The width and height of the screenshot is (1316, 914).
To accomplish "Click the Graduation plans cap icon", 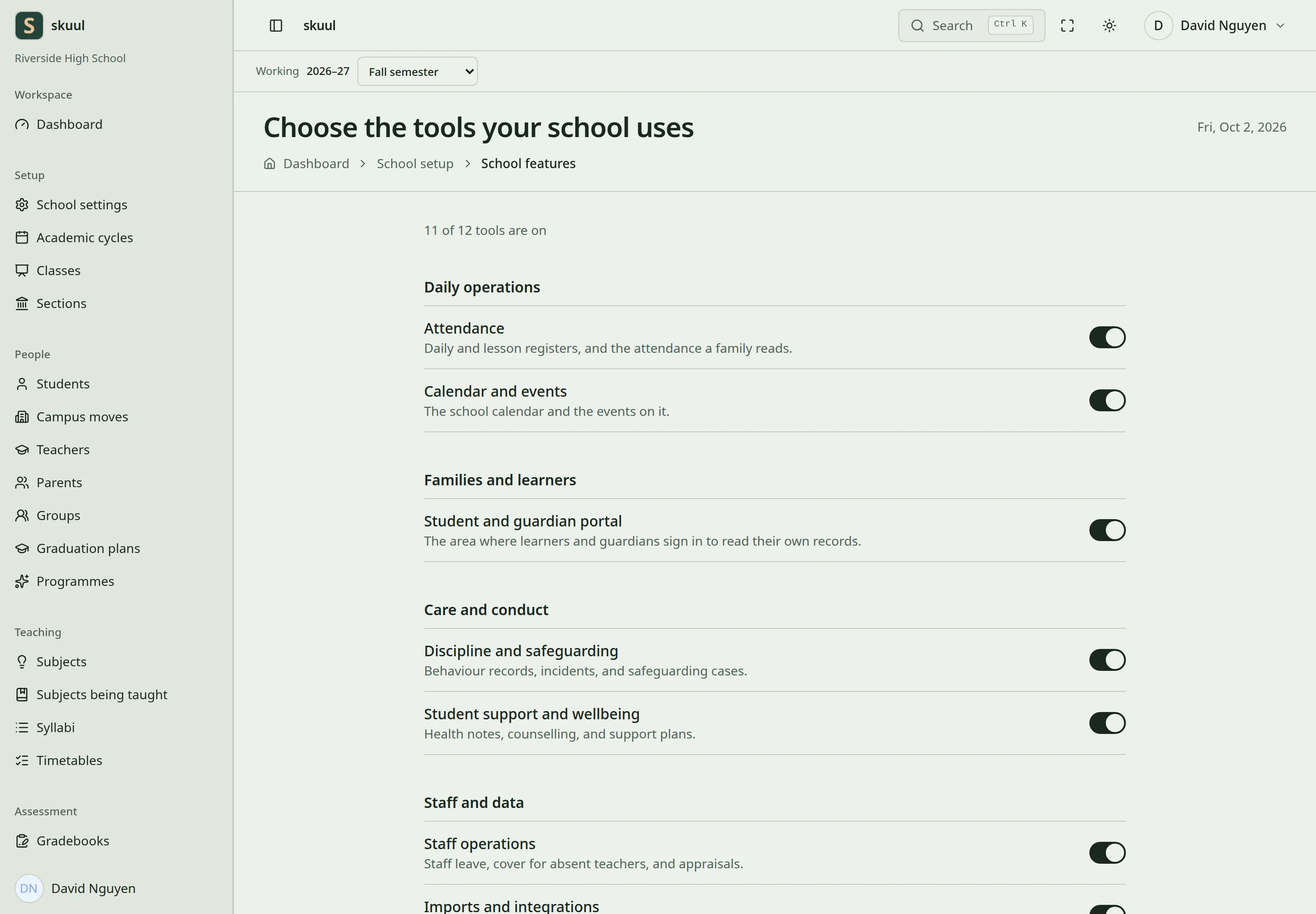I will 22,549.
